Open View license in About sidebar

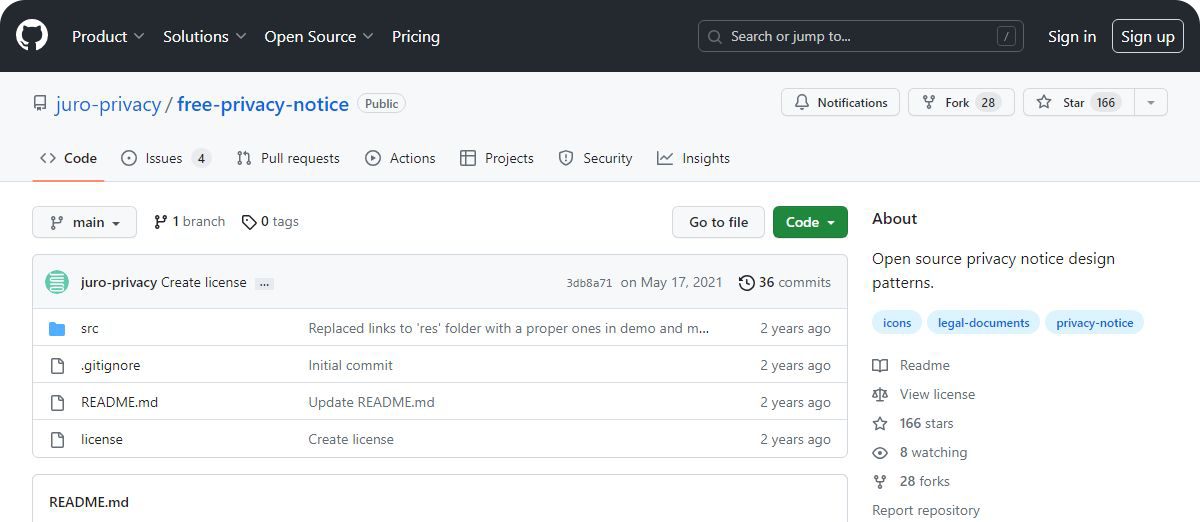click(x=937, y=394)
